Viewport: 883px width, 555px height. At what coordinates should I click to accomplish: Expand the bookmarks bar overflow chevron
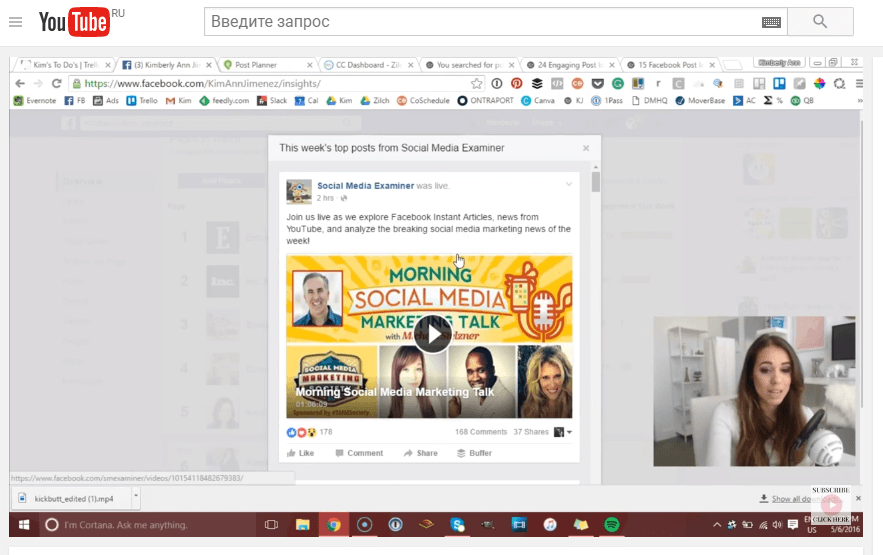click(859, 101)
